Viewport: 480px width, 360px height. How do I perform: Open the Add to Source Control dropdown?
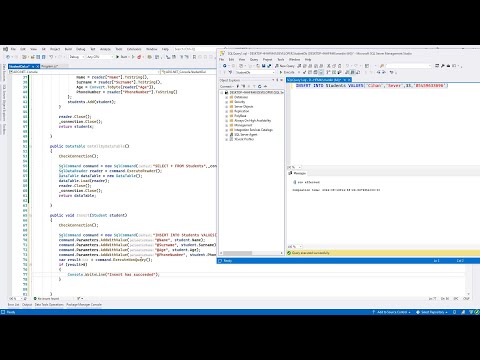pos(392,312)
